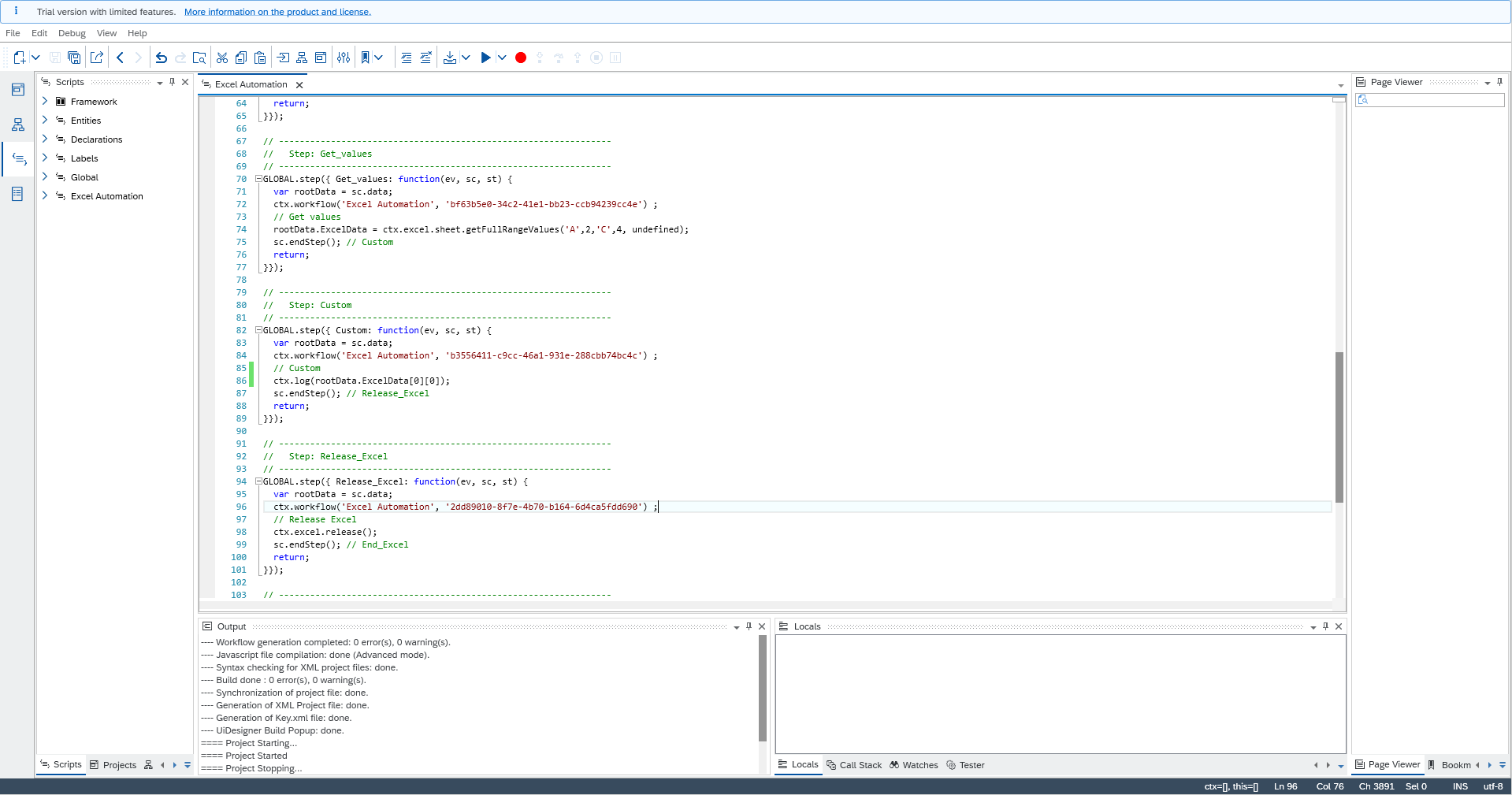Screen dimensions: 1512x795
Task: Switch to the Tester tab
Action: coord(965,765)
